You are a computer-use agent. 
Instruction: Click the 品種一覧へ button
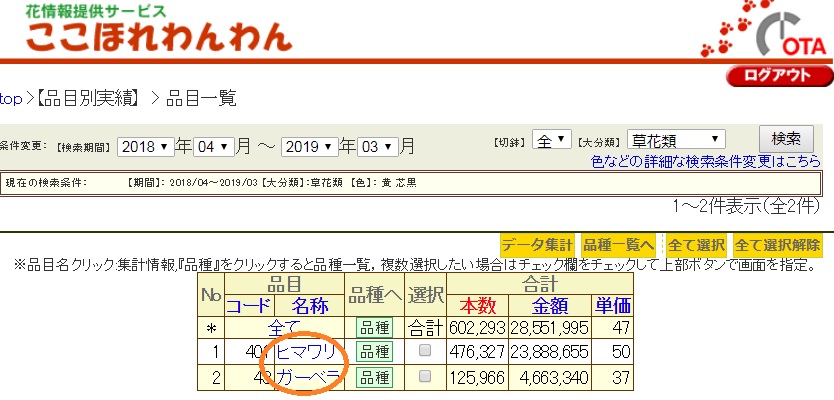618,245
